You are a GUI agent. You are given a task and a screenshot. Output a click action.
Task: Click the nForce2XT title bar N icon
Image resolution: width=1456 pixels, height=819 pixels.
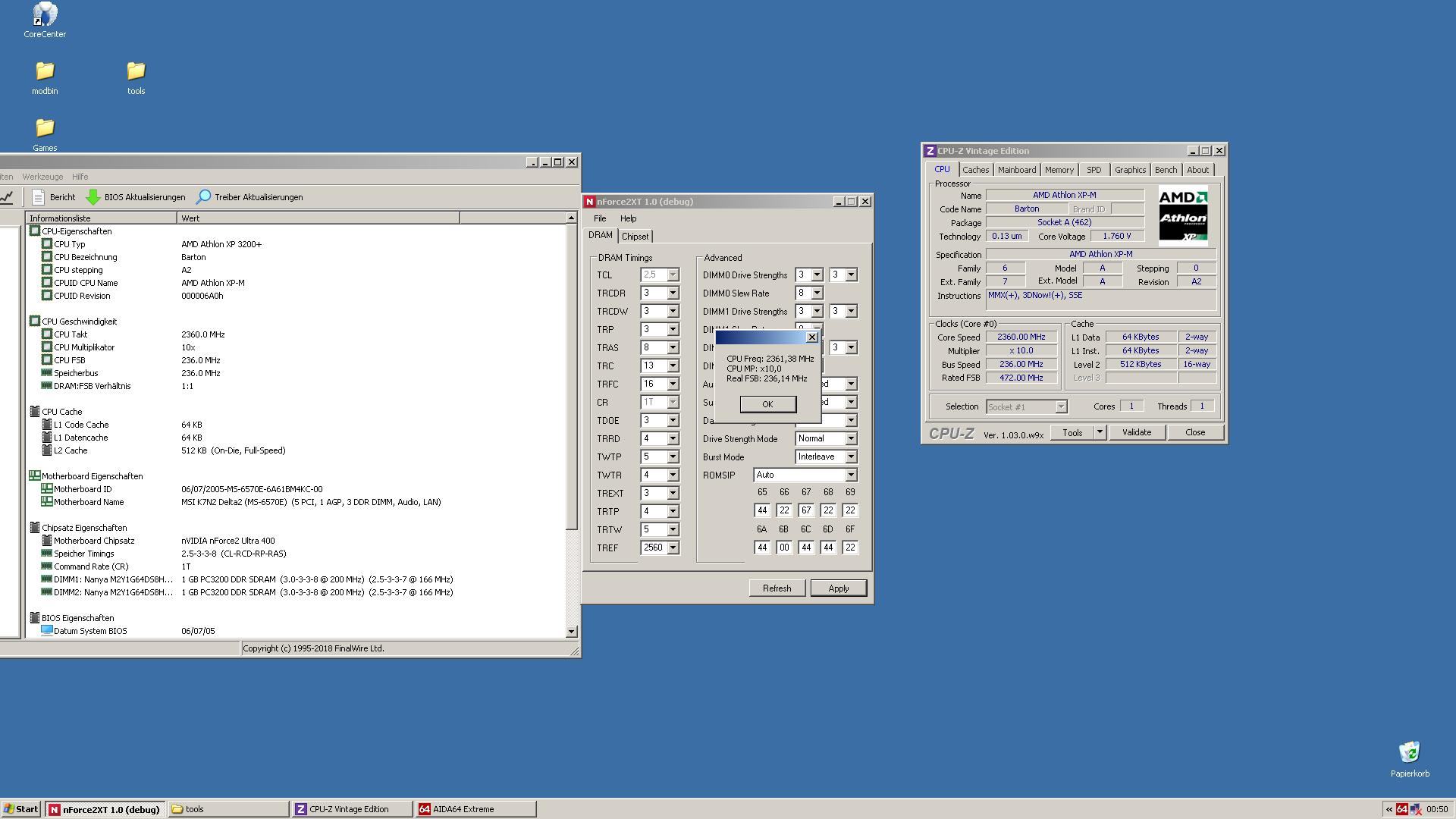tap(589, 202)
